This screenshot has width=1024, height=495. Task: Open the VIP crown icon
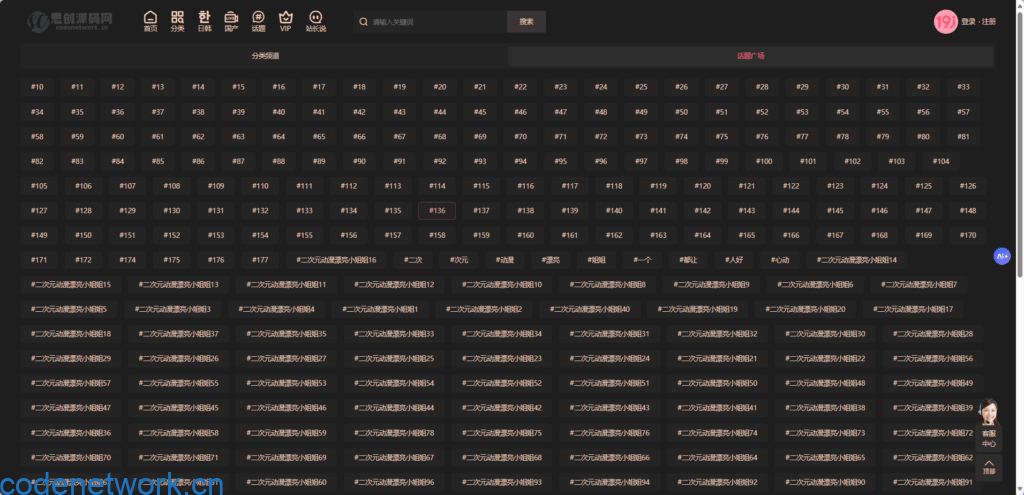[285, 22]
